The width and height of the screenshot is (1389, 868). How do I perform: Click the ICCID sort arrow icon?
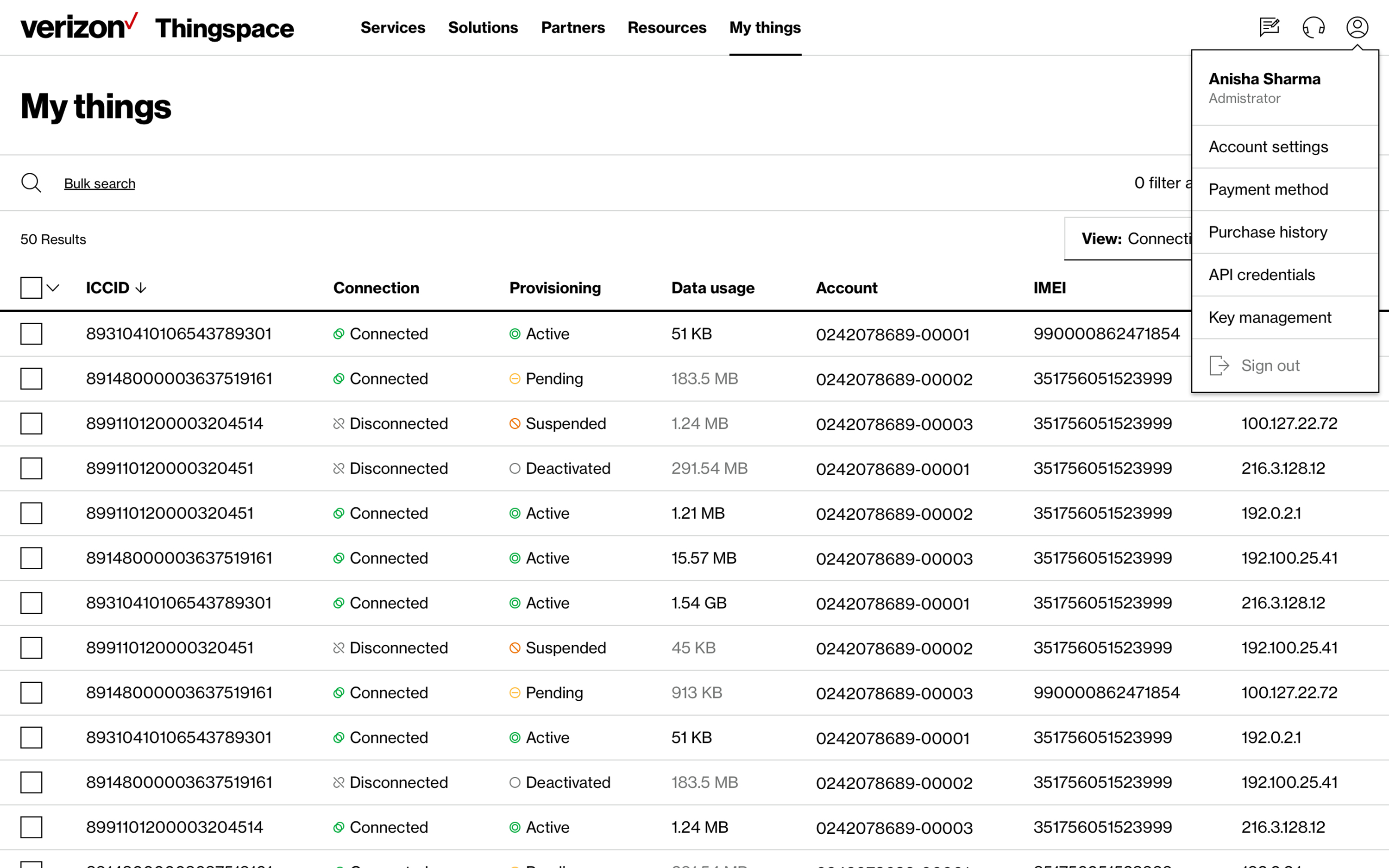point(141,288)
